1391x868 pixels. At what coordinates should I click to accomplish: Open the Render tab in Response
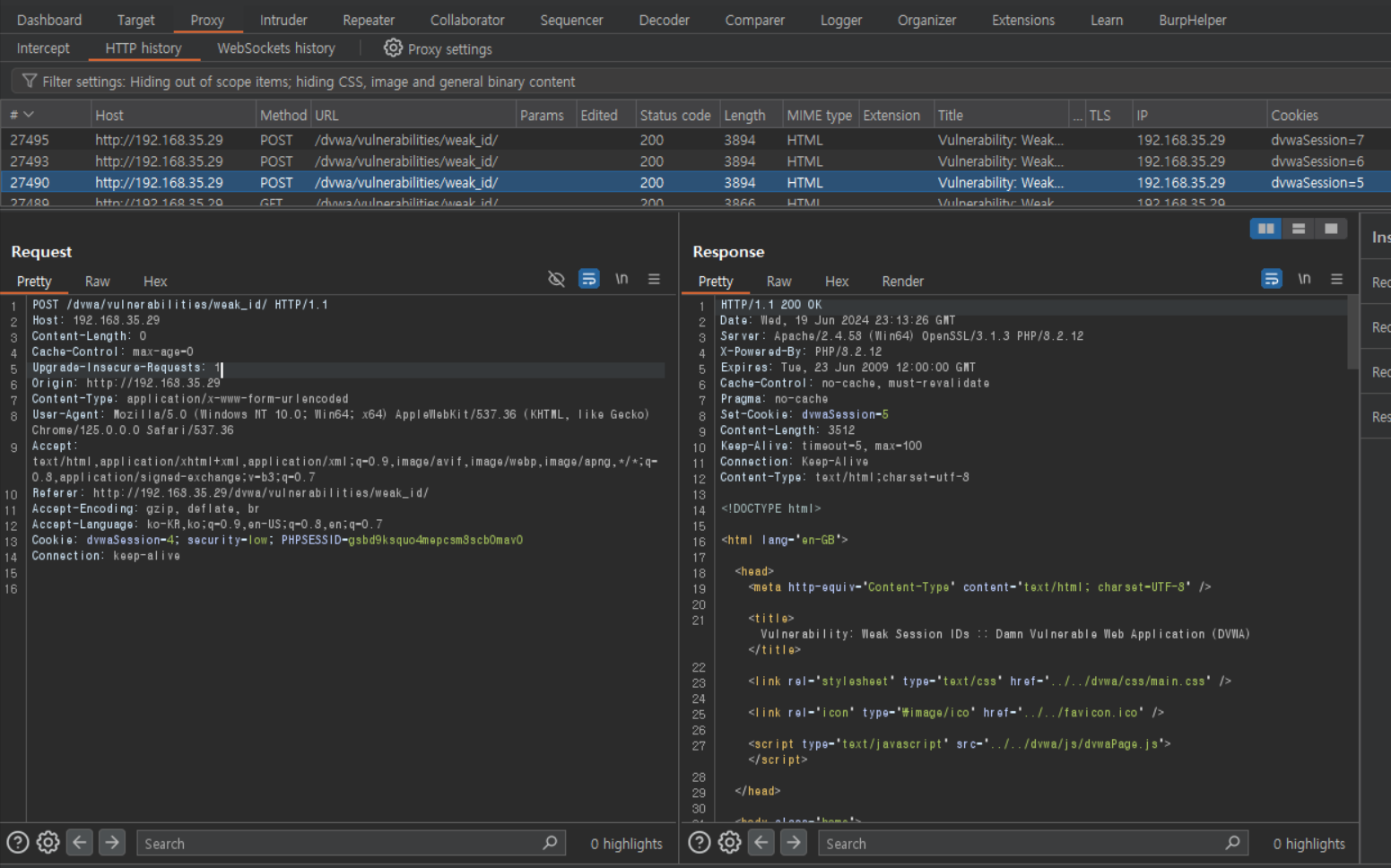pyautogui.click(x=902, y=282)
